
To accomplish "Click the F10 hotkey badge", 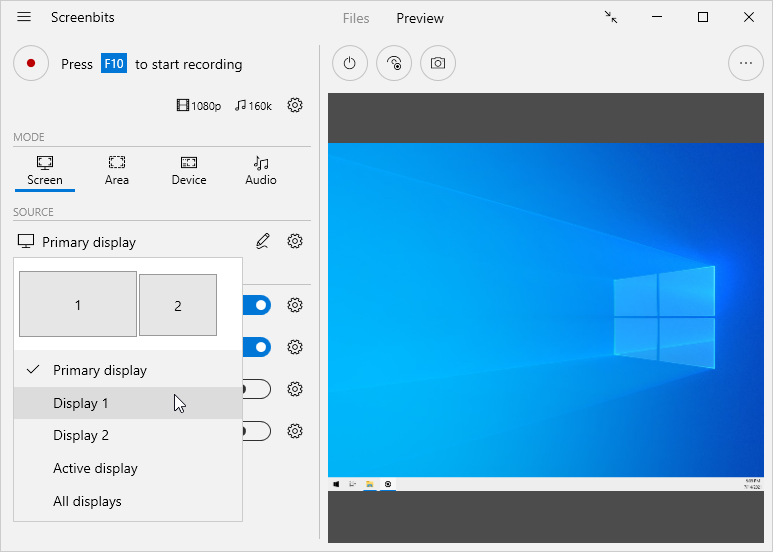I will click(114, 64).
